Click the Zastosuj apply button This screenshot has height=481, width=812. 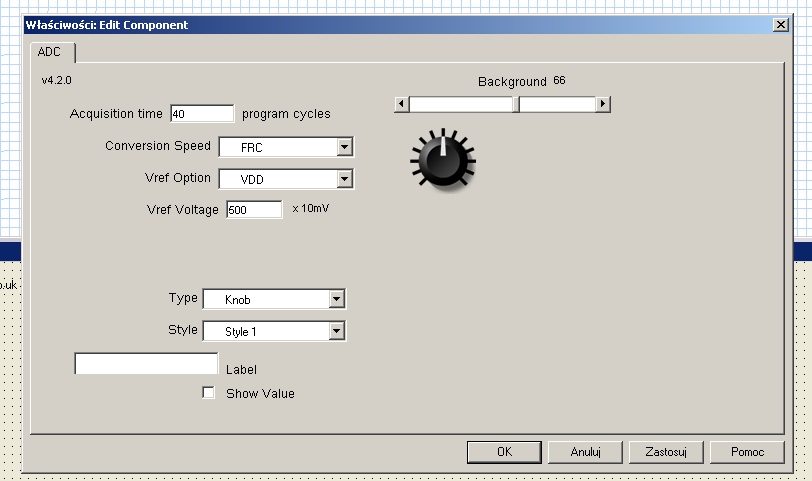666,452
